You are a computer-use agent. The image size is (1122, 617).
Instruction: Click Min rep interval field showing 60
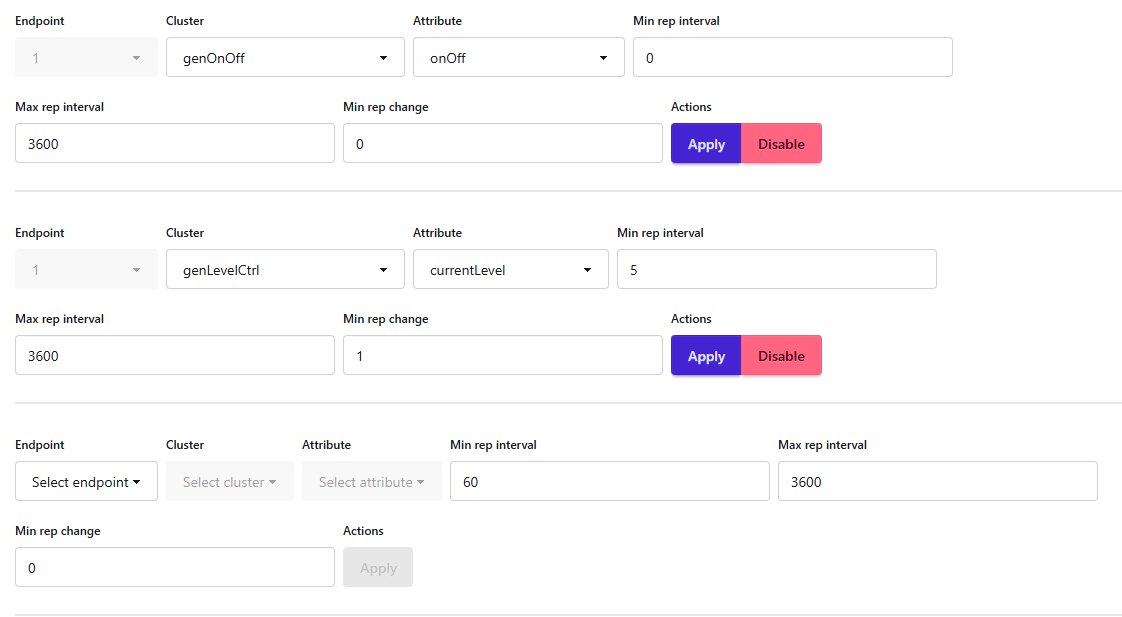[x=609, y=482]
